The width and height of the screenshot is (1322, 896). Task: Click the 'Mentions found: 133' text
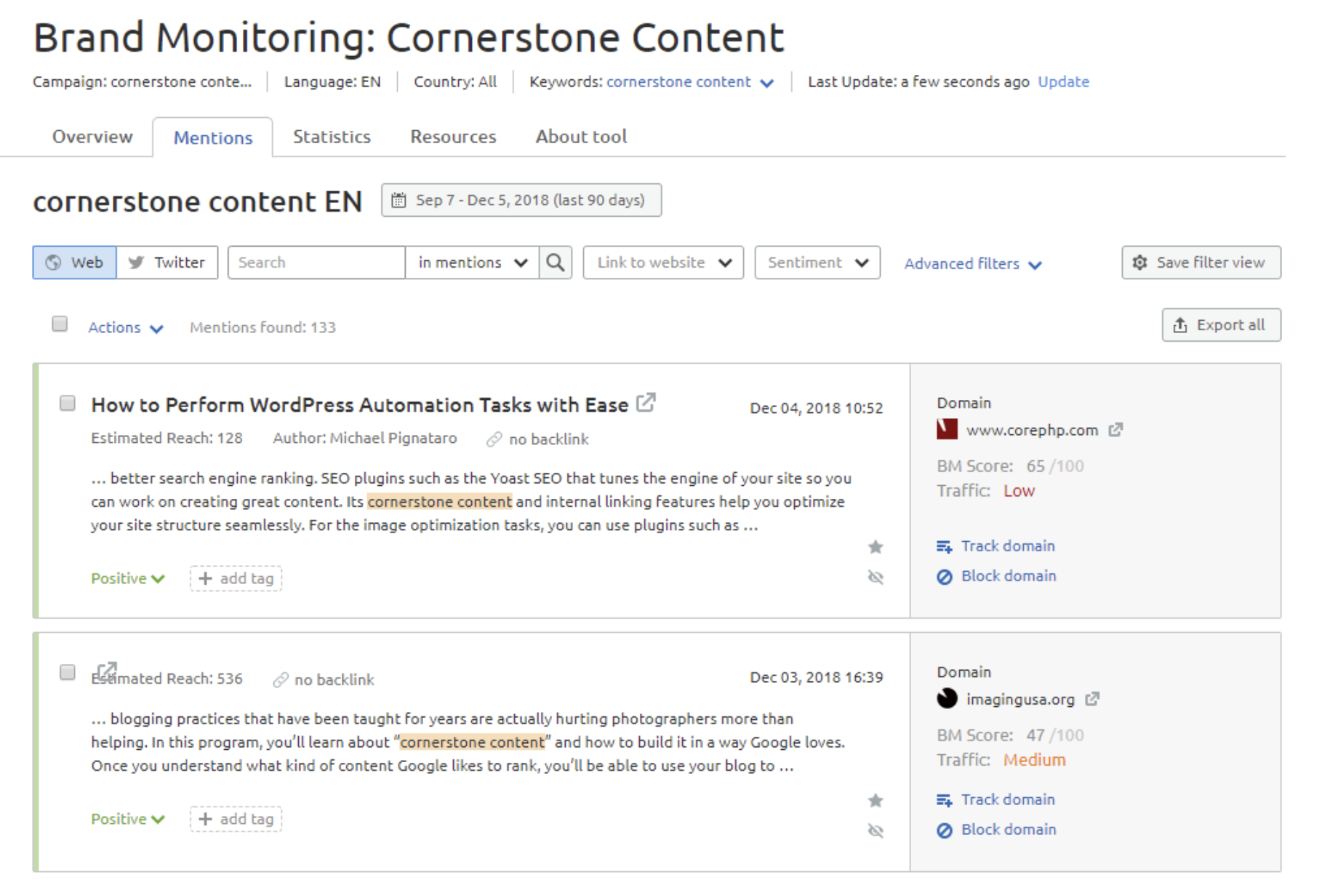[263, 327]
